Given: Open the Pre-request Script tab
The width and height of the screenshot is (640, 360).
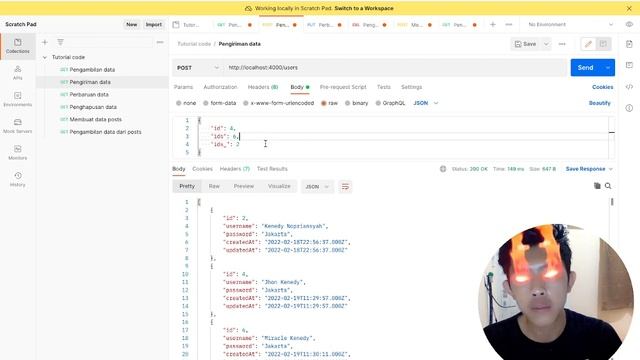Looking at the screenshot, I should pyautogui.click(x=343, y=87).
